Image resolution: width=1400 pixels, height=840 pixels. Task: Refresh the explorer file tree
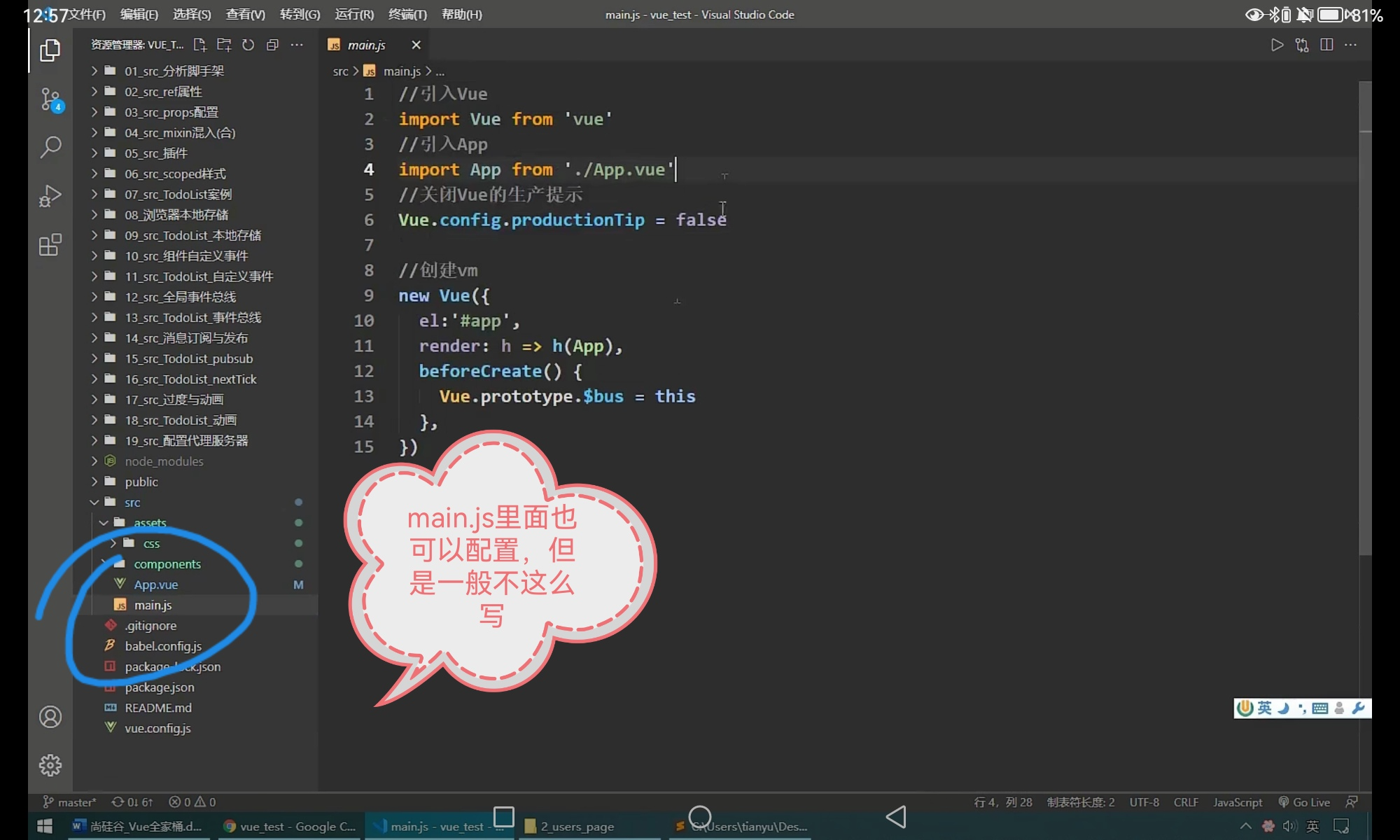(x=248, y=45)
